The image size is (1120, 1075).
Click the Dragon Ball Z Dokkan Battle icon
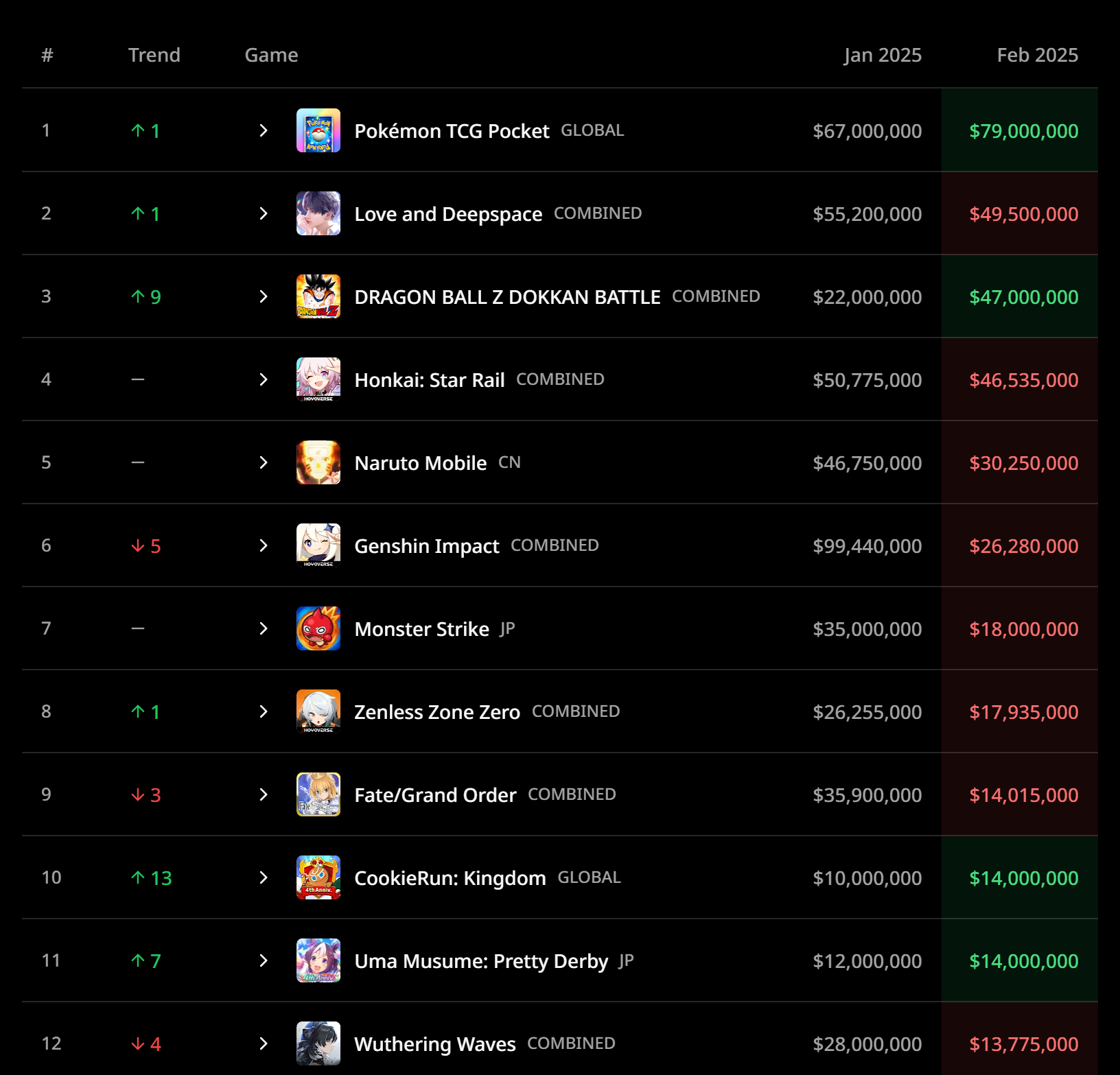pos(318,296)
